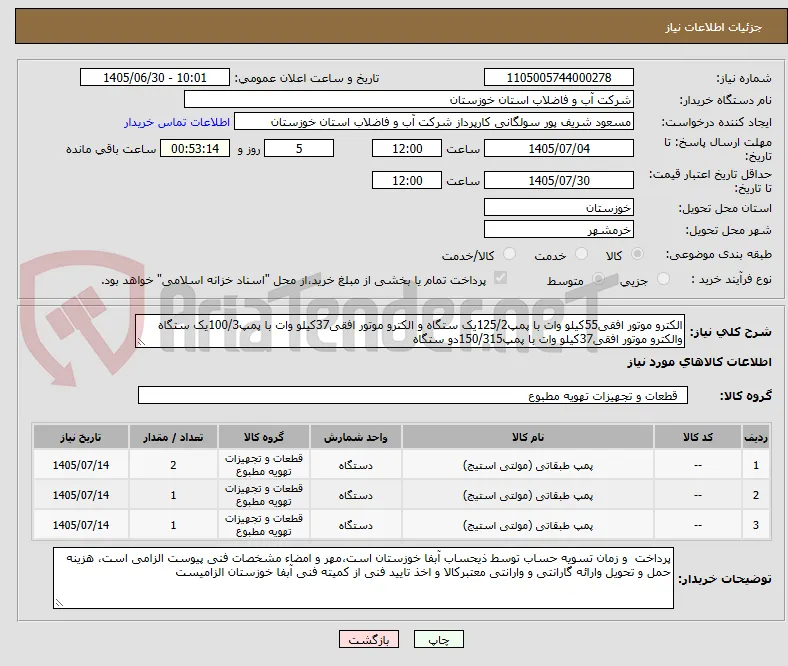Viewport: 788px width, 666px height.
Task: Click the unit دستگاه in row 3
Action: (x=356, y=525)
